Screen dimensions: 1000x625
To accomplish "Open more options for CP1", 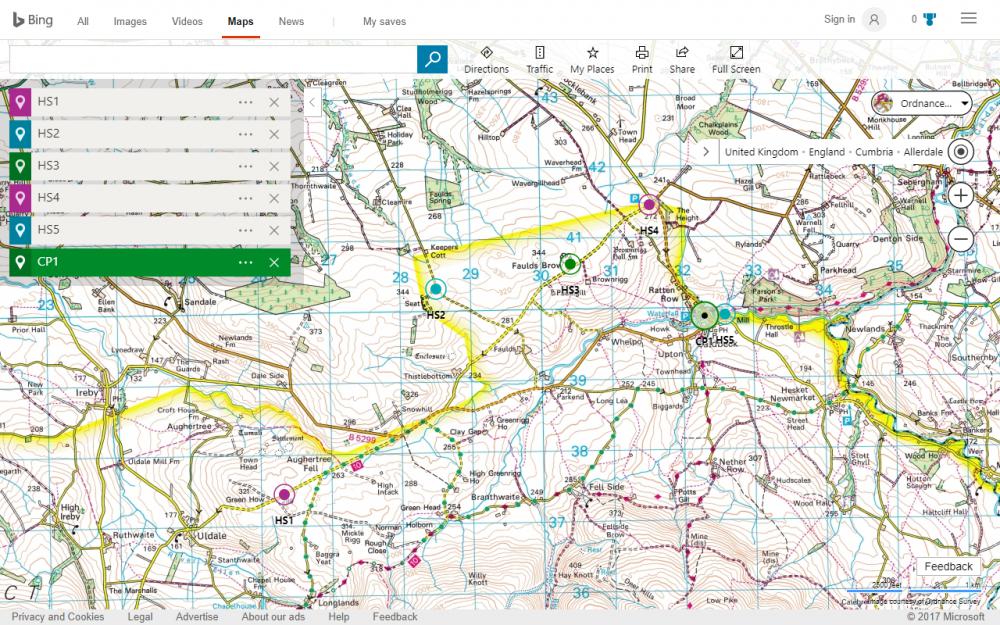I will (x=246, y=262).
